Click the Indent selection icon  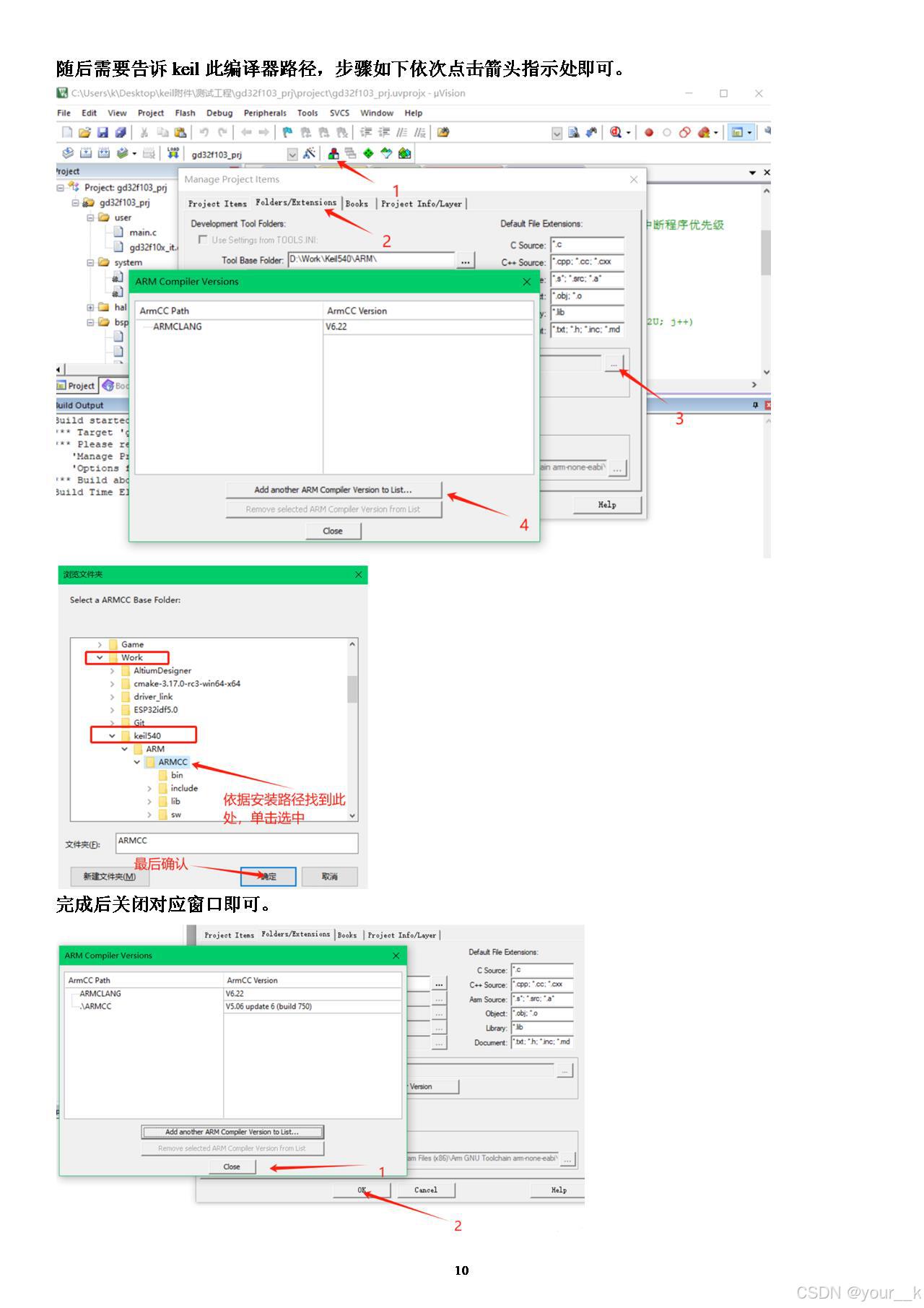[x=366, y=132]
